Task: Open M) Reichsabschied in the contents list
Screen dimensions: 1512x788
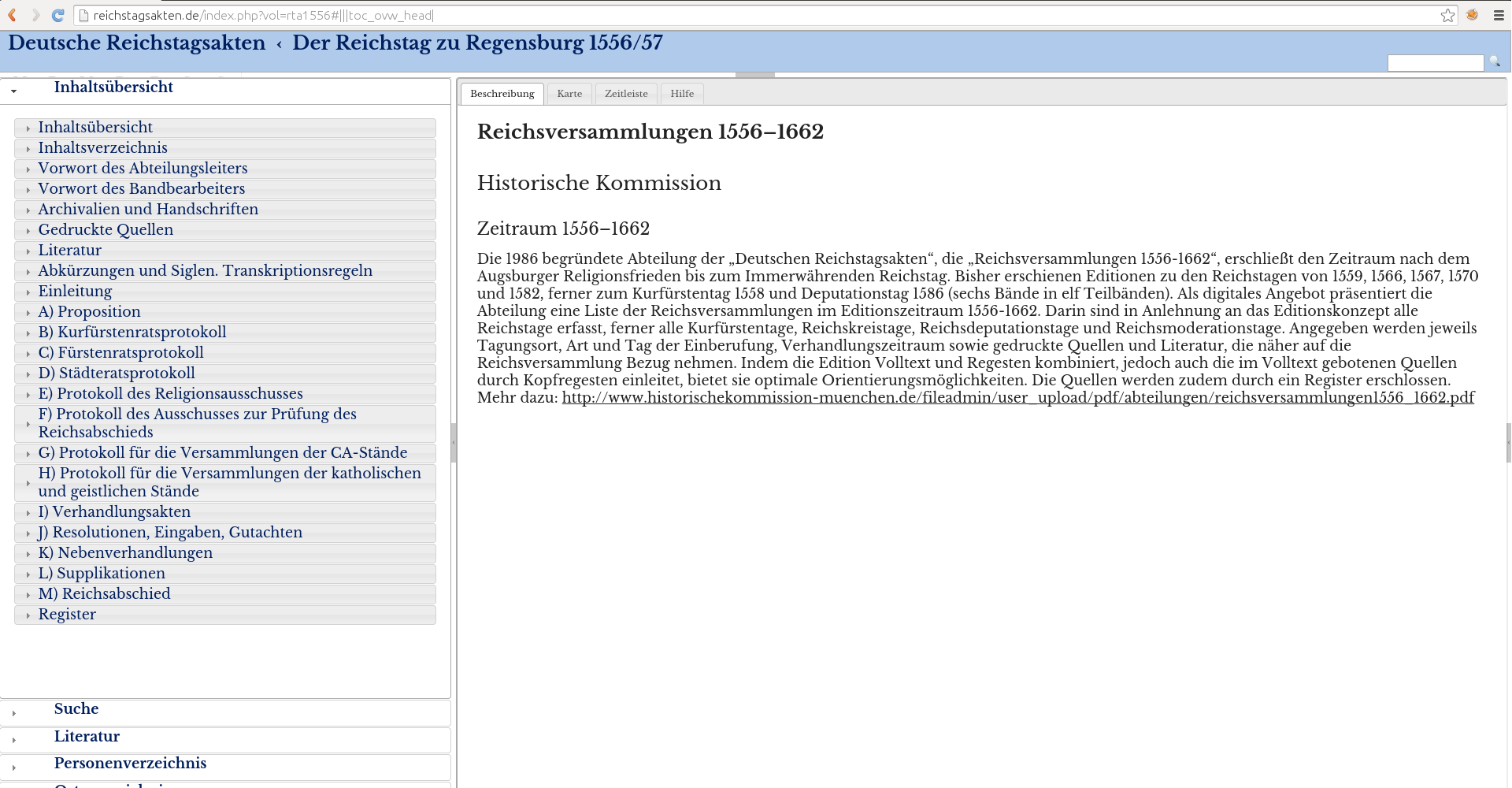Action: pyautogui.click(x=104, y=594)
